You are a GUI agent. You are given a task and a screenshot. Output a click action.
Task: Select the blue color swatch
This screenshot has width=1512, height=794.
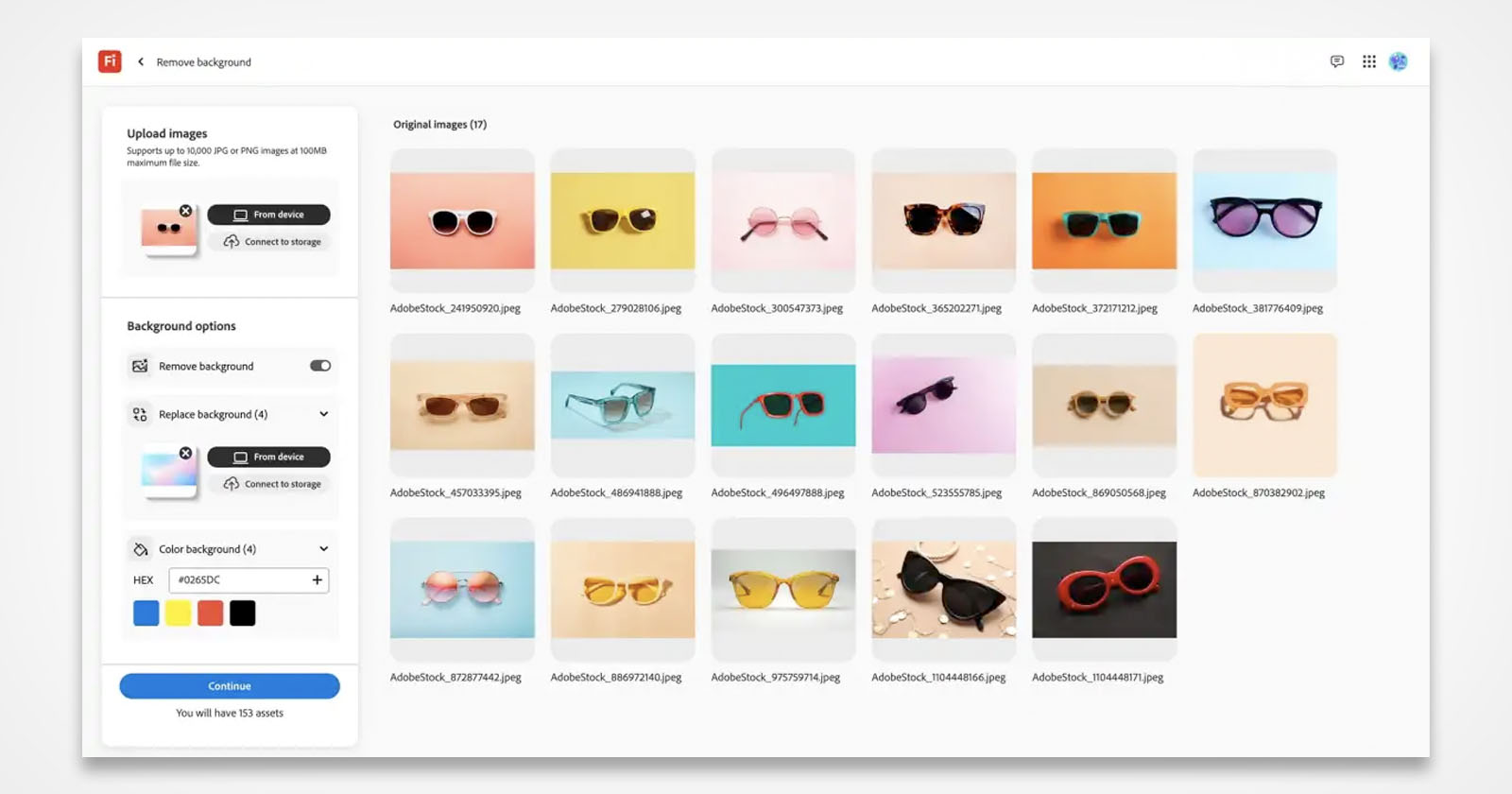146,613
